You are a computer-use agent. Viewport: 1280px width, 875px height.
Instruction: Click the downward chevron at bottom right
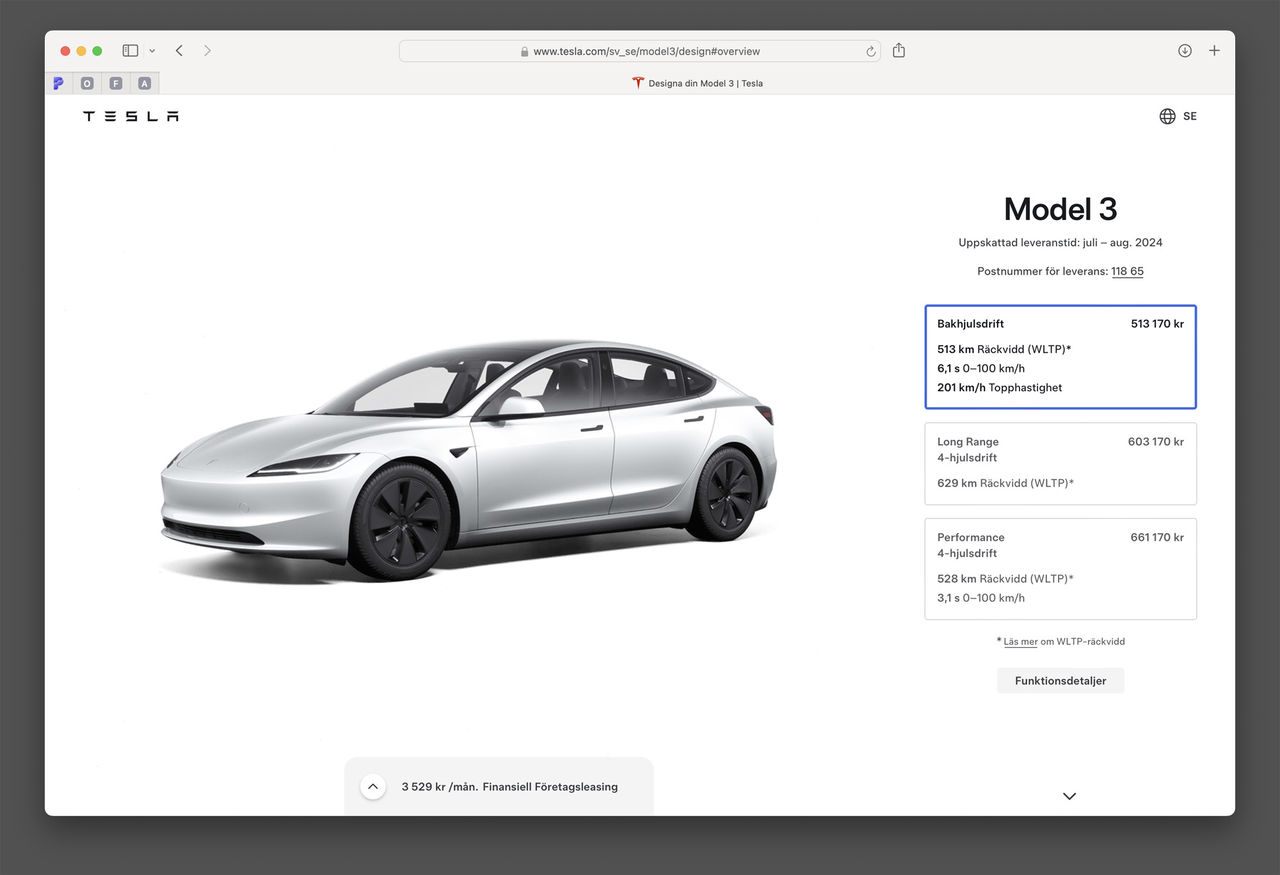[x=1069, y=796]
